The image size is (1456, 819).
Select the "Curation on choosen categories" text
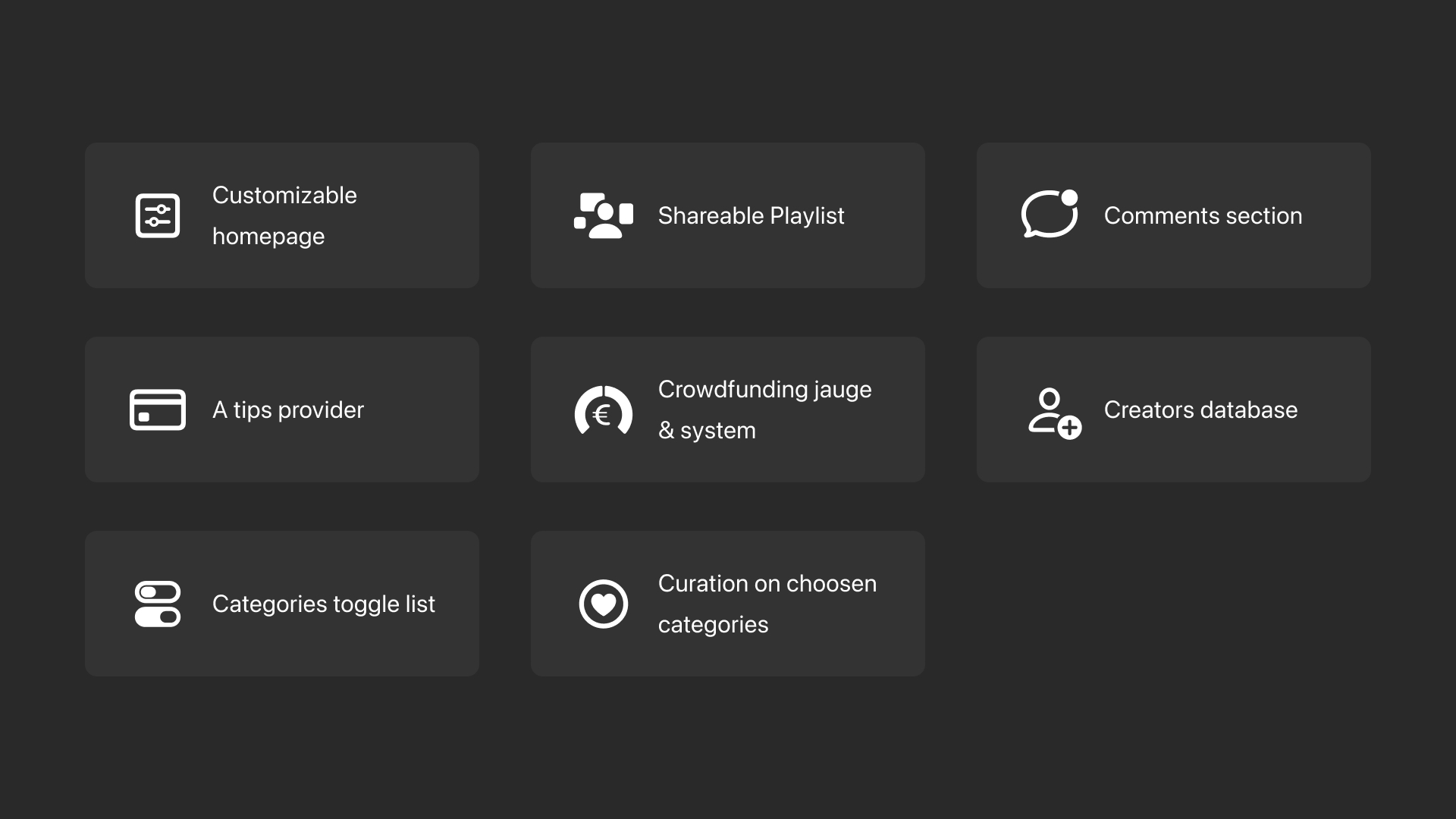767,604
